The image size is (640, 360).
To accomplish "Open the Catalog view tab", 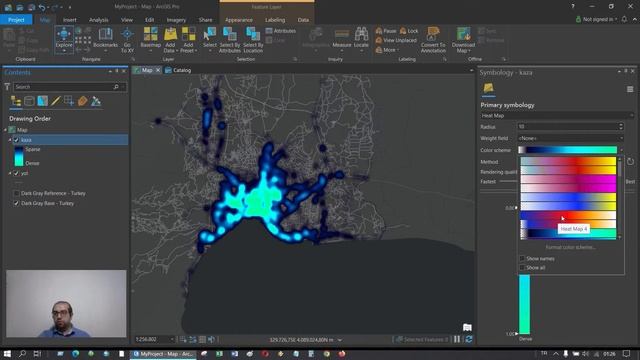I will (178, 70).
